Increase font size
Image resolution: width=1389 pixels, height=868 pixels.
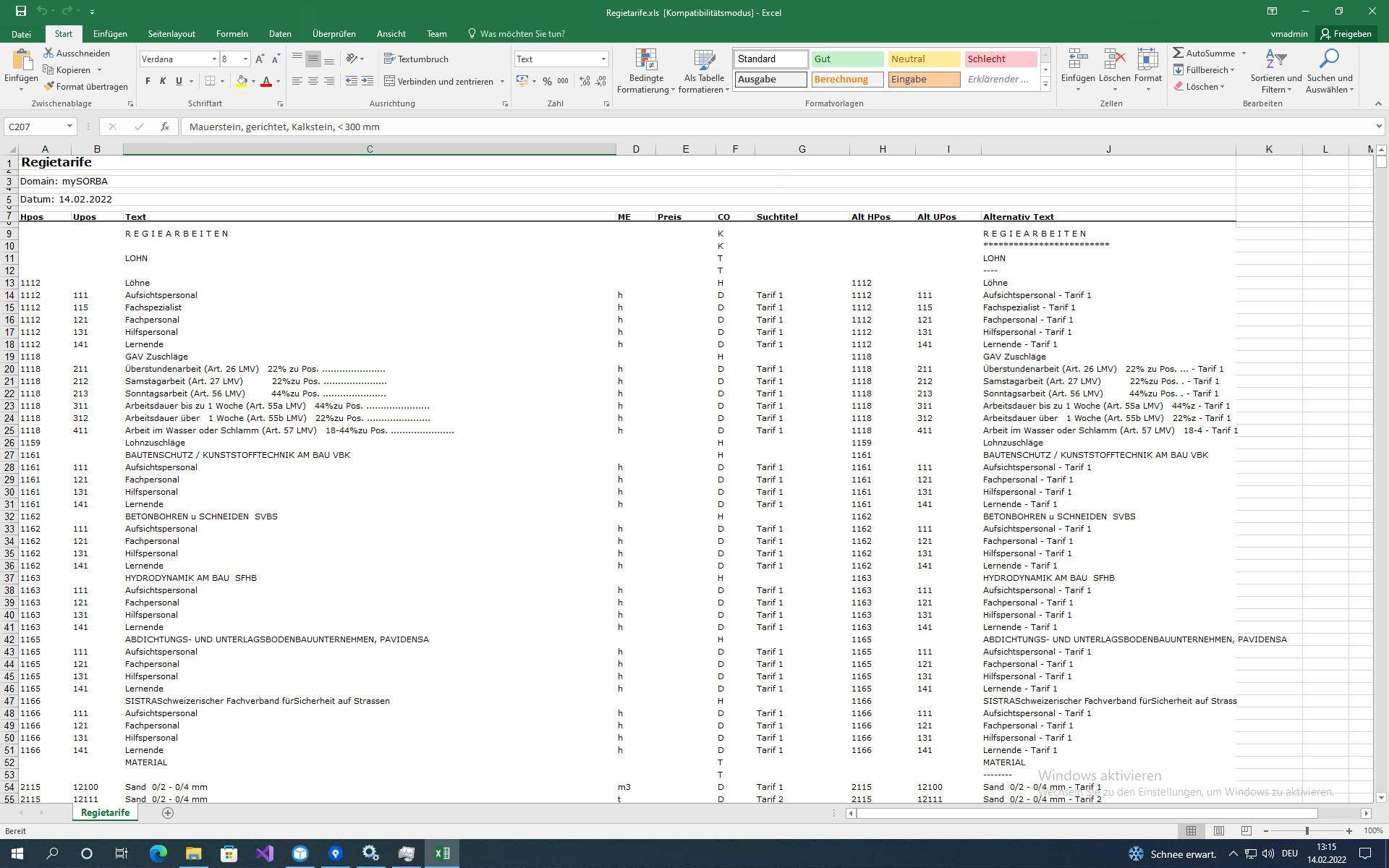260,59
